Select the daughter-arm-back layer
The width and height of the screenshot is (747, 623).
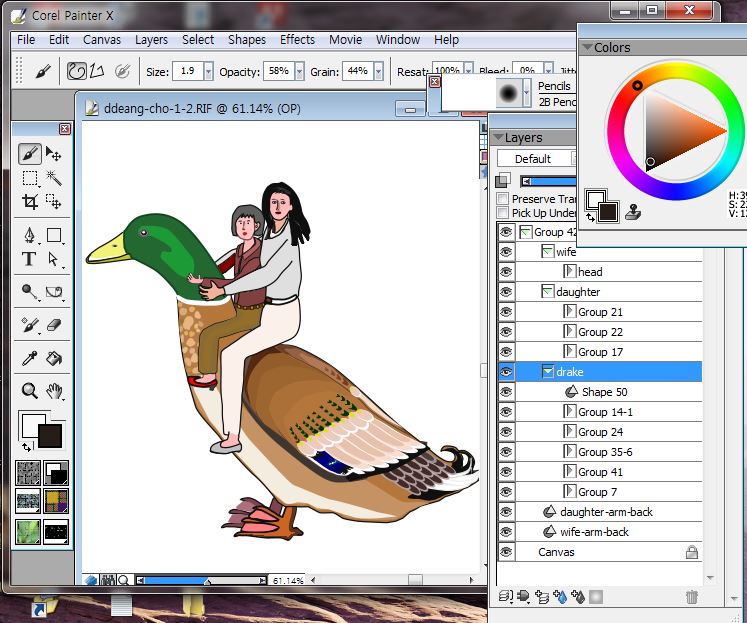tap(606, 512)
